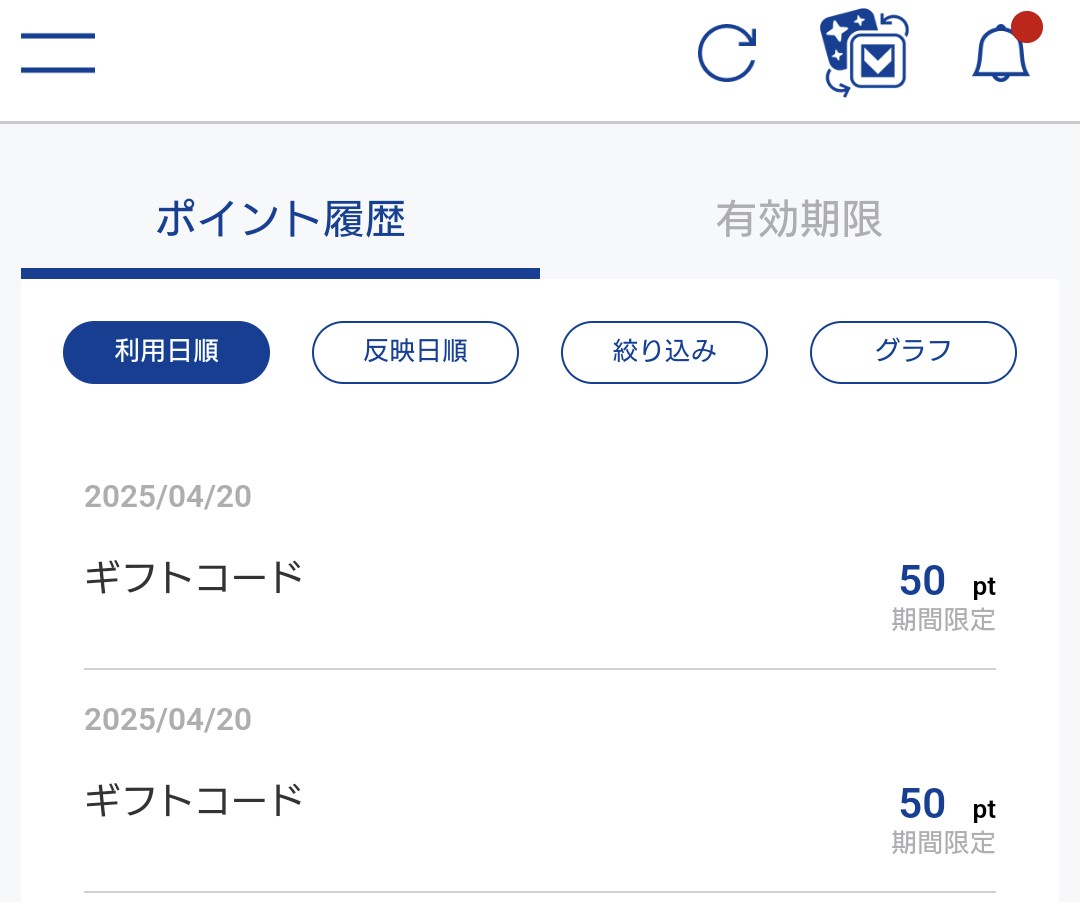Select 反映日順 sort option

tap(415, 352)
